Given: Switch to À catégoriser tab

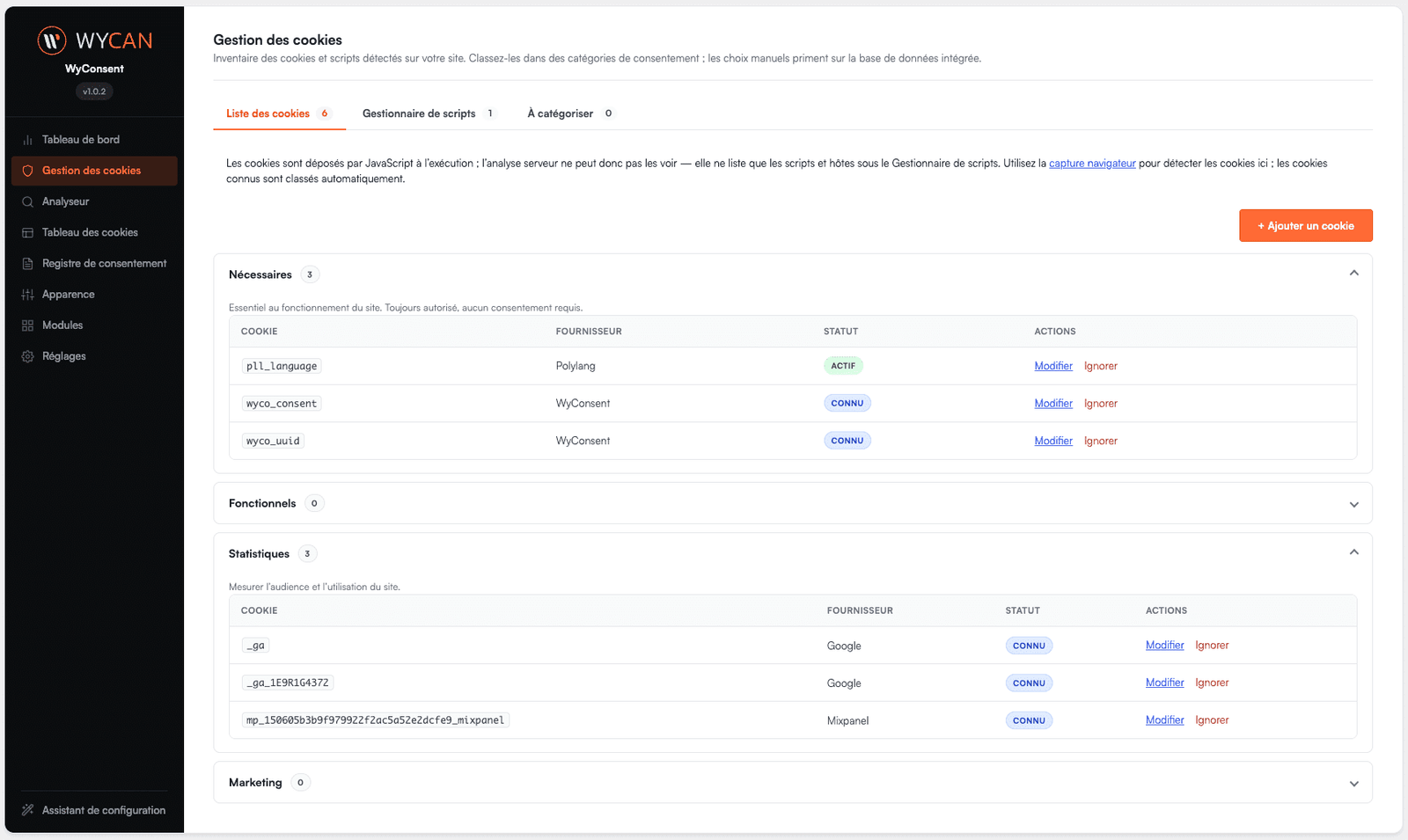Looking at the screenshot, I should [569, 113].
